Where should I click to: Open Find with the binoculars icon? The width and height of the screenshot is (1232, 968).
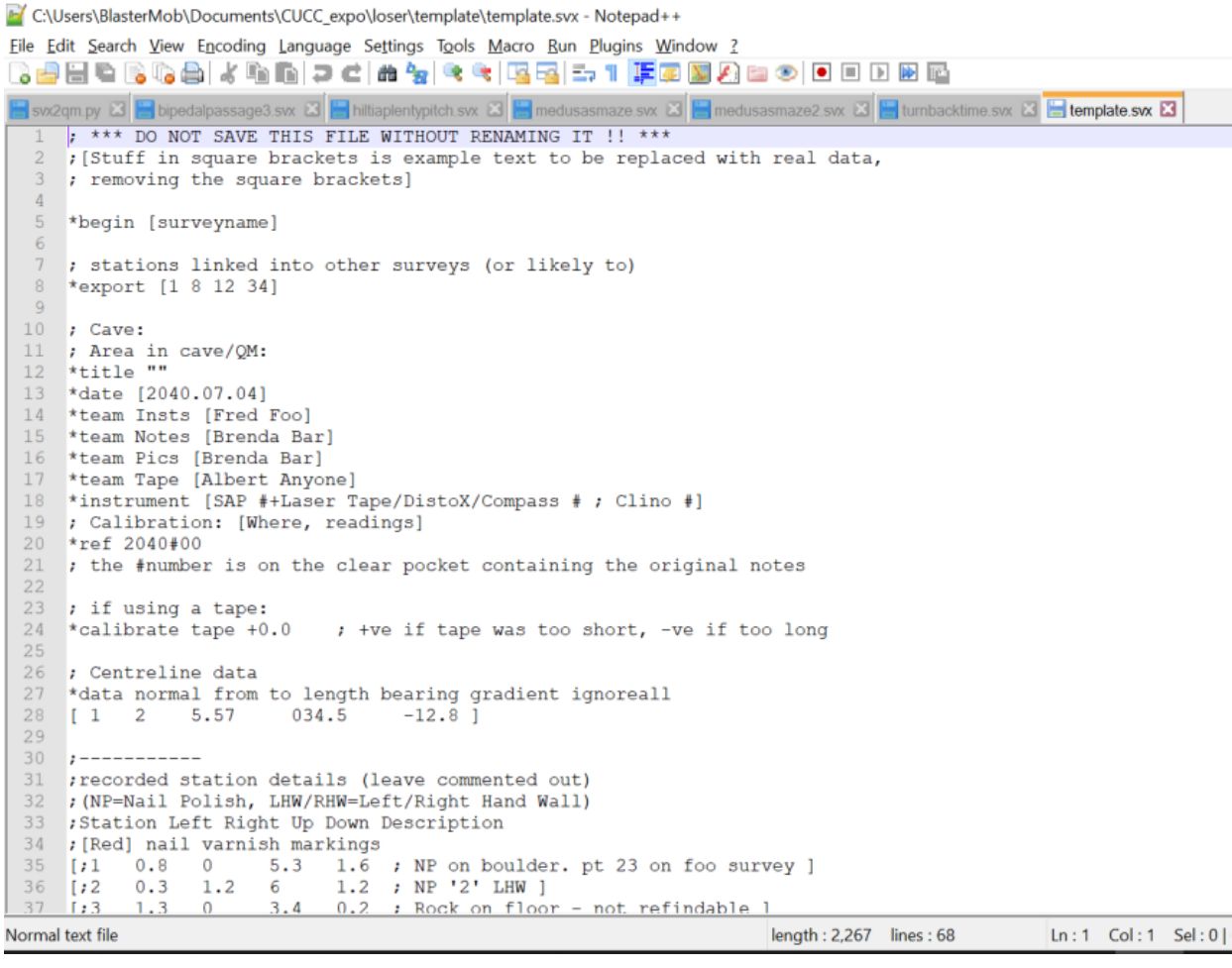click(388, 73)
